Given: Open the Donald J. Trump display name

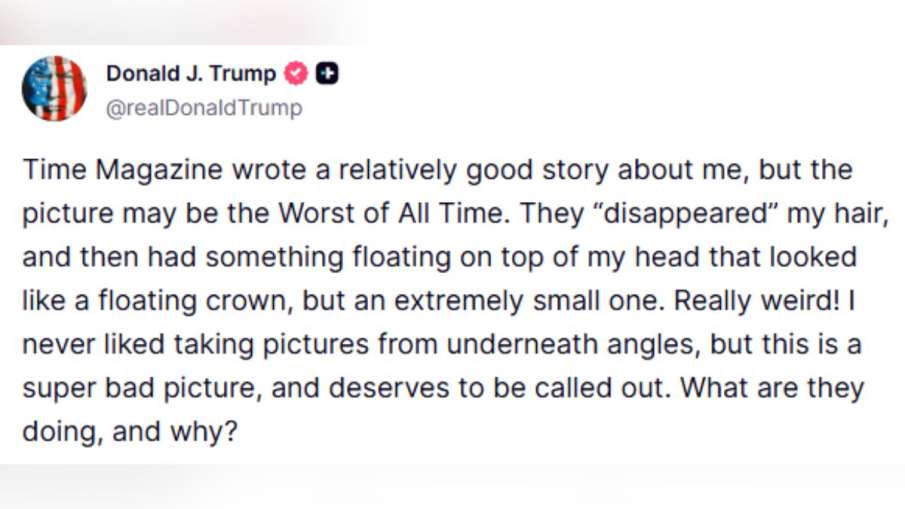Looking at the screenshot, I should [190, 74].
